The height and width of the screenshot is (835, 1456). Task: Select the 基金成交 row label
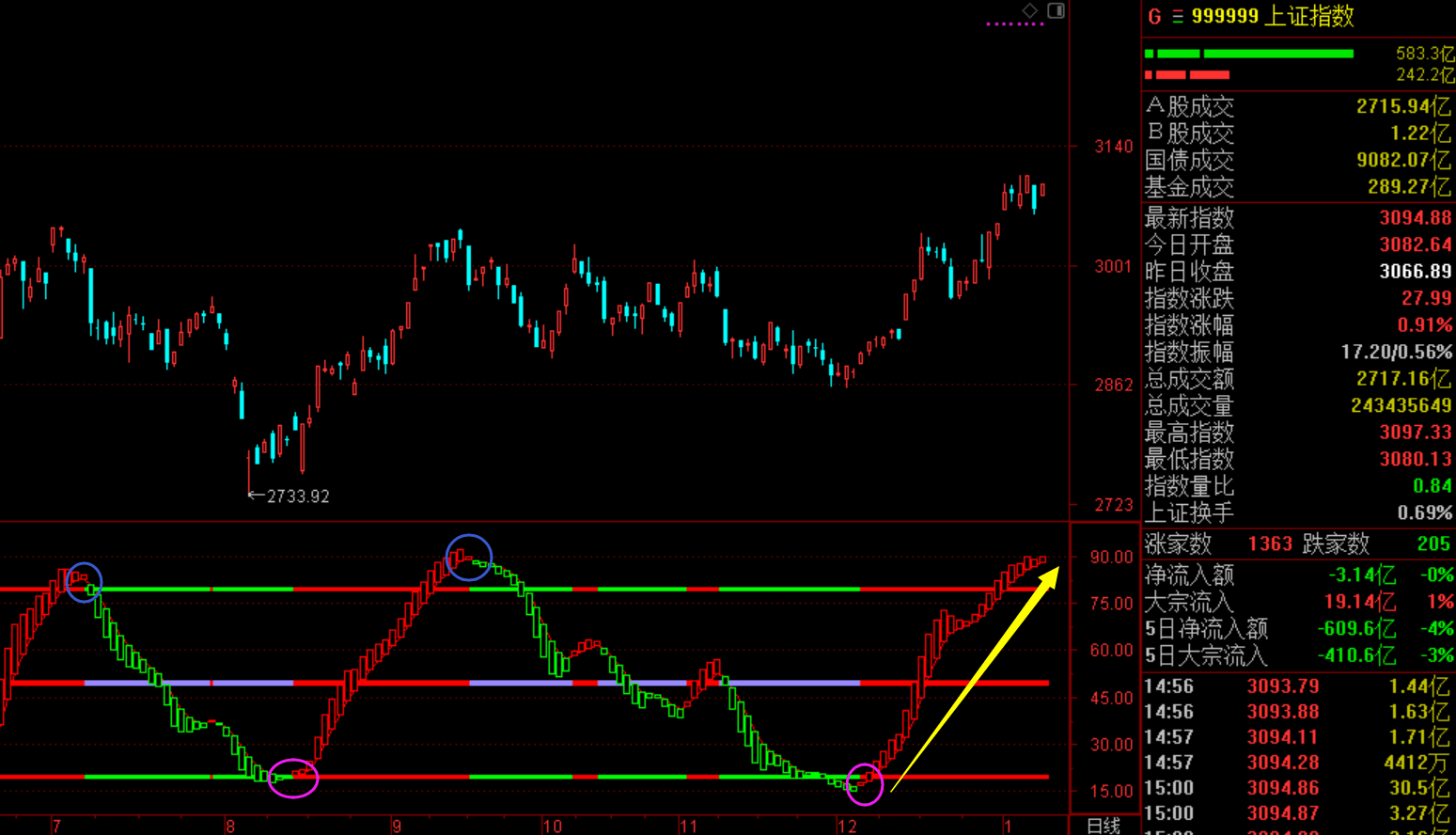tap(1189, 186)
